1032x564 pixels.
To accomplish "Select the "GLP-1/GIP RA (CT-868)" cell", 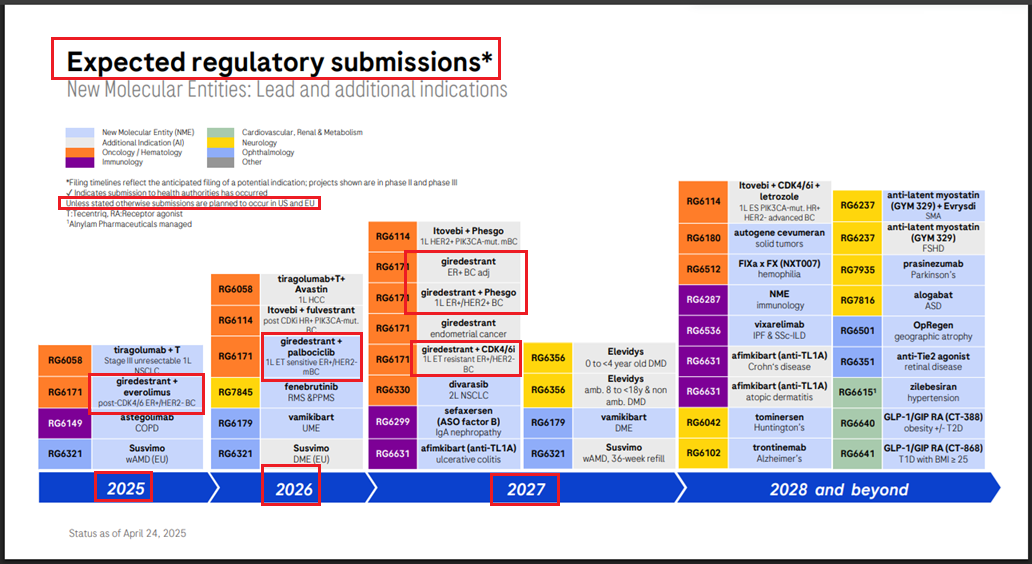I will [933, 453].
